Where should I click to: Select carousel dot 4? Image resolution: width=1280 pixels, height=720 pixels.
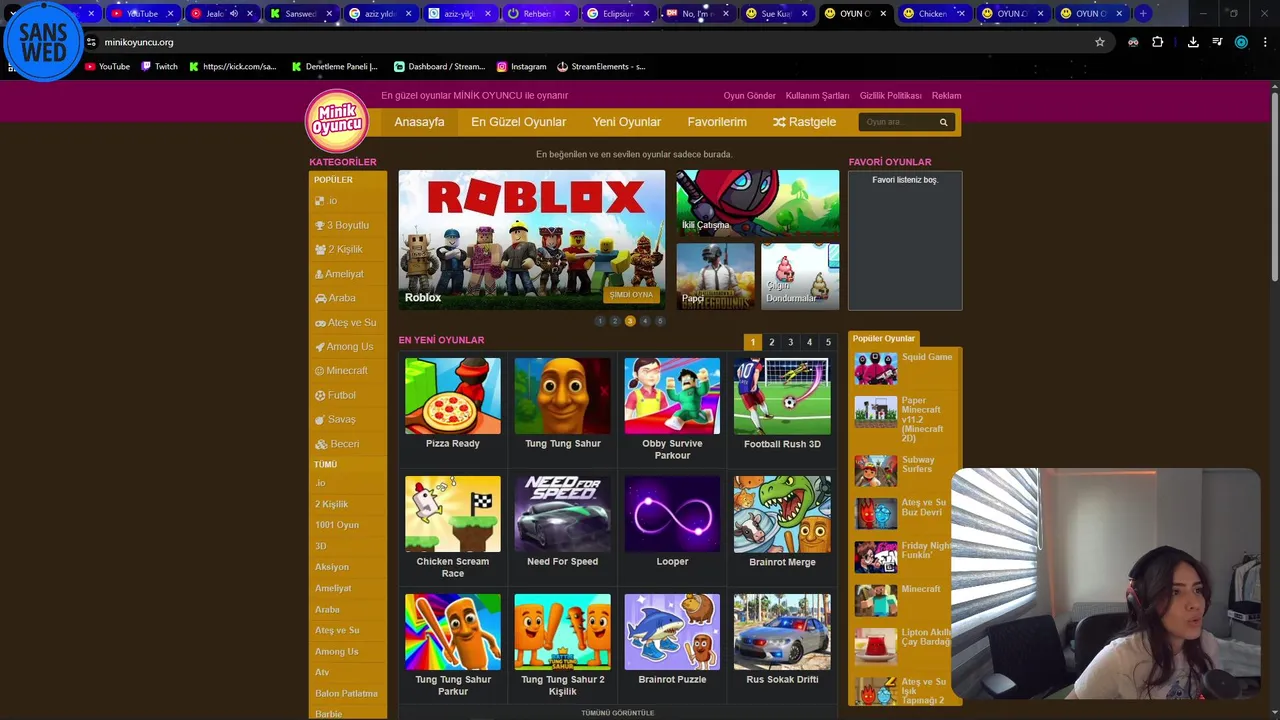click(645, 321)
